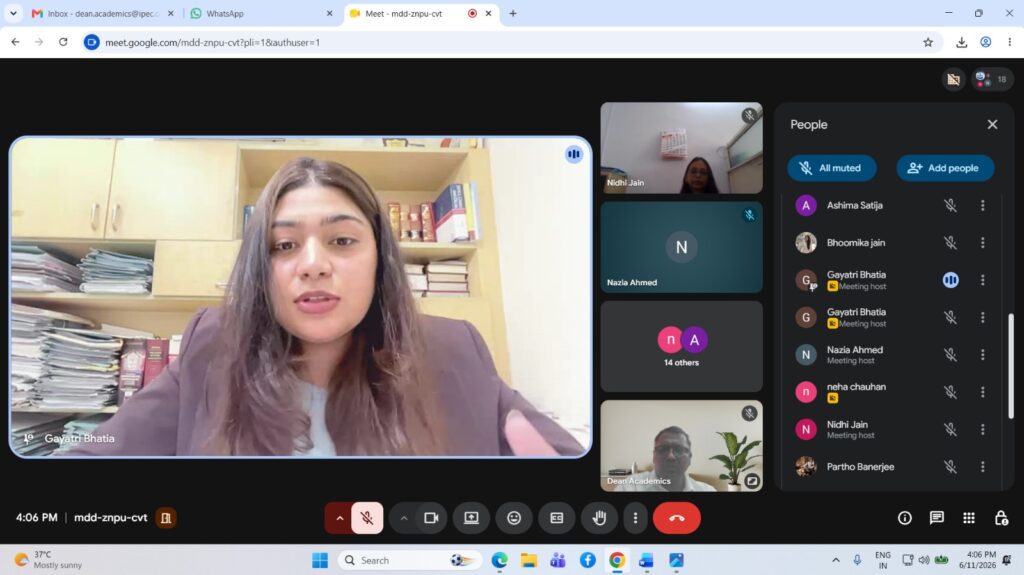Open the activities grid icon
The height and width of the screenshot is (575, 1024).
(968, 518)
